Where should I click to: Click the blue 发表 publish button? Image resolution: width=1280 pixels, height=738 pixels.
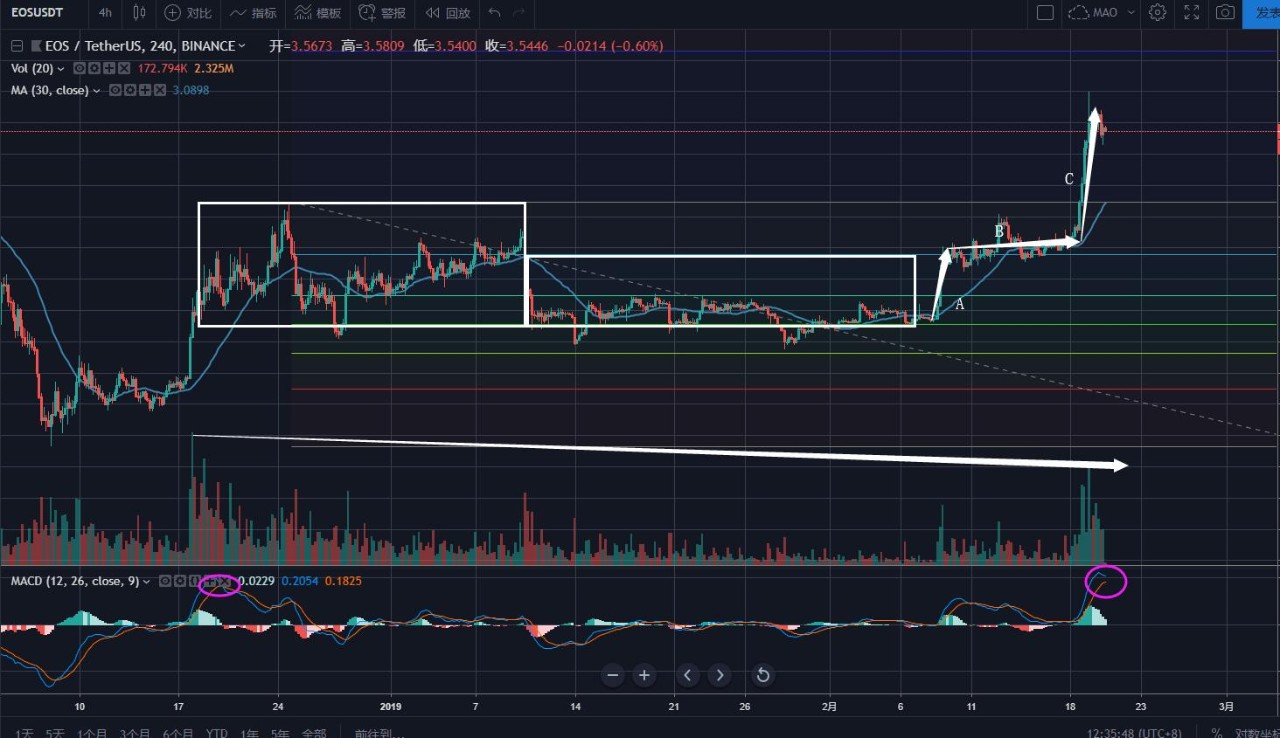1261,13
